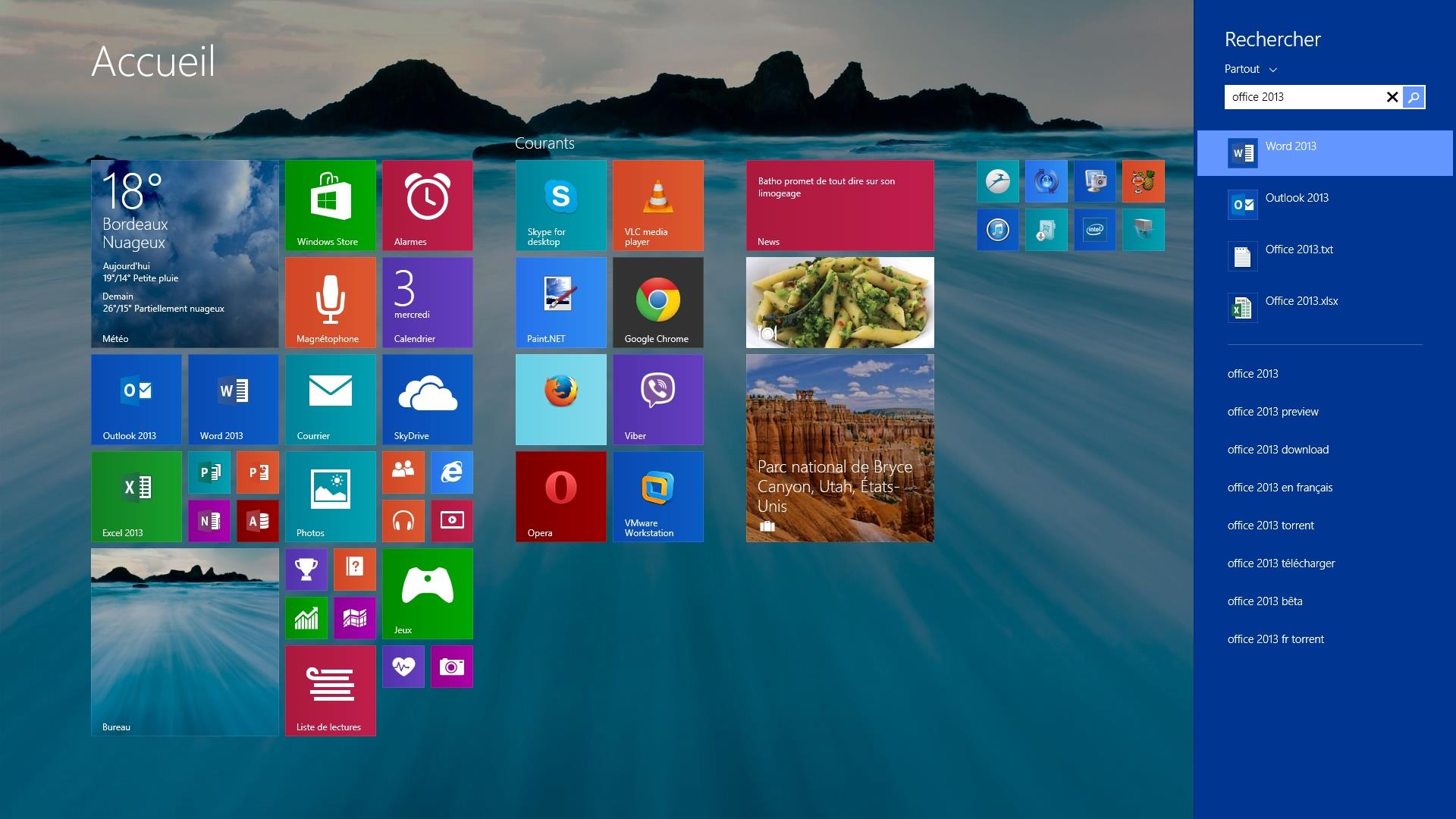Open the Maps small tile

[355, 618]
